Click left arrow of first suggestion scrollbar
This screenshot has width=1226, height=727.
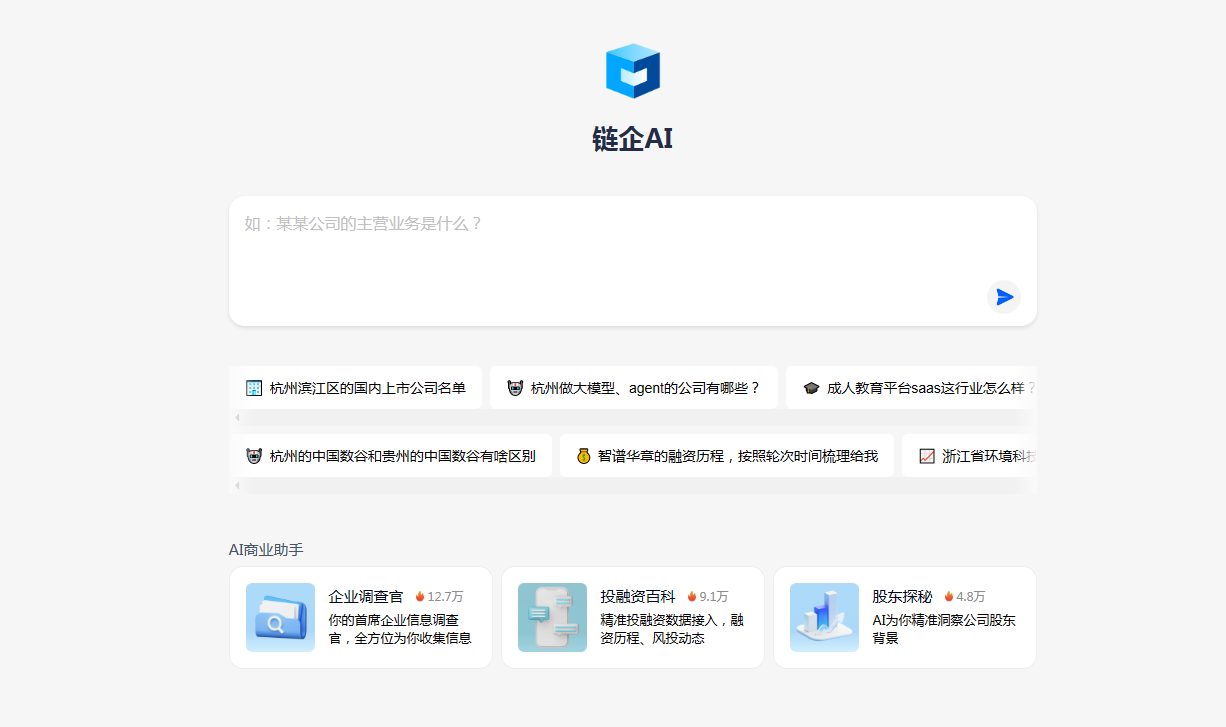click(x=237, y=417)
